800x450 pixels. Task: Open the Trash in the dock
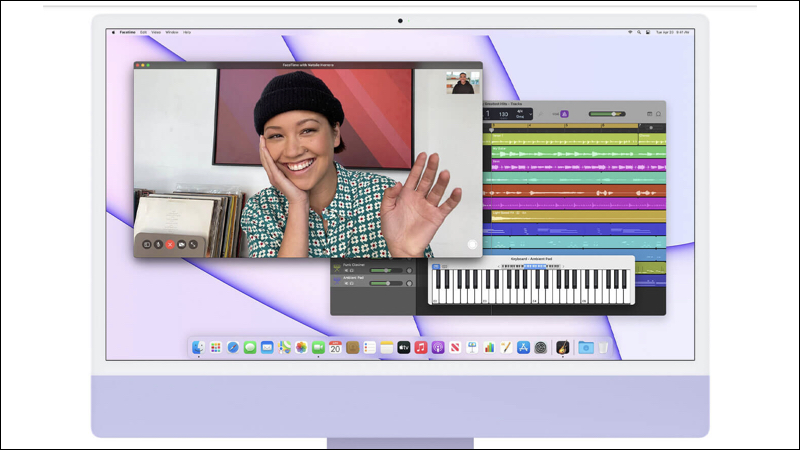[x=603, y=347]
